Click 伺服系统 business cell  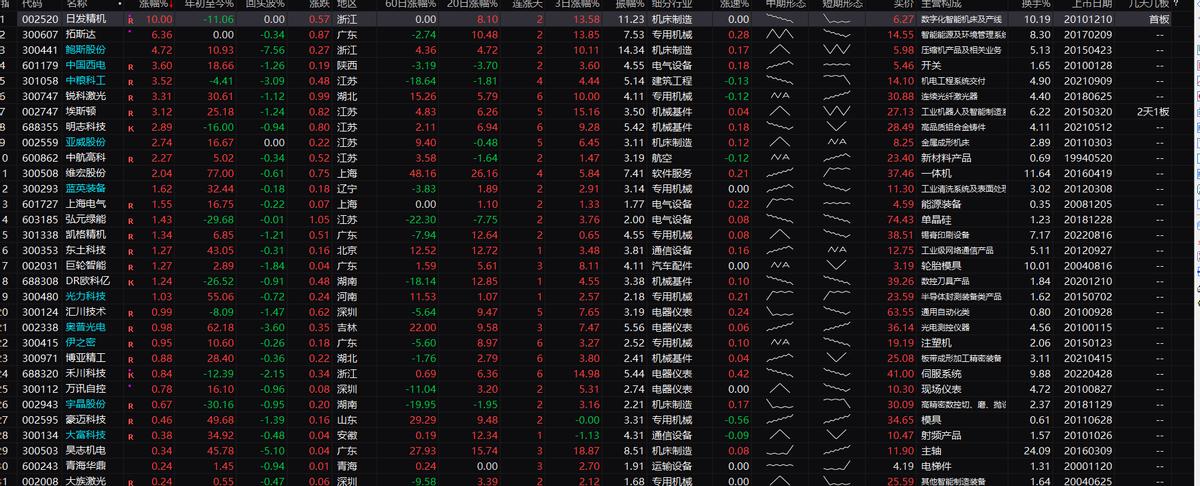(x=941, y=373)
